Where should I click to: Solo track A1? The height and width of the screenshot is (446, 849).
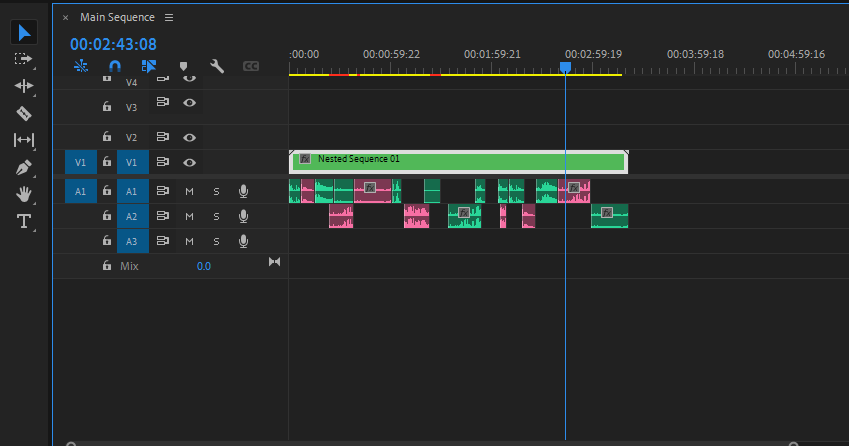point(216,192)
